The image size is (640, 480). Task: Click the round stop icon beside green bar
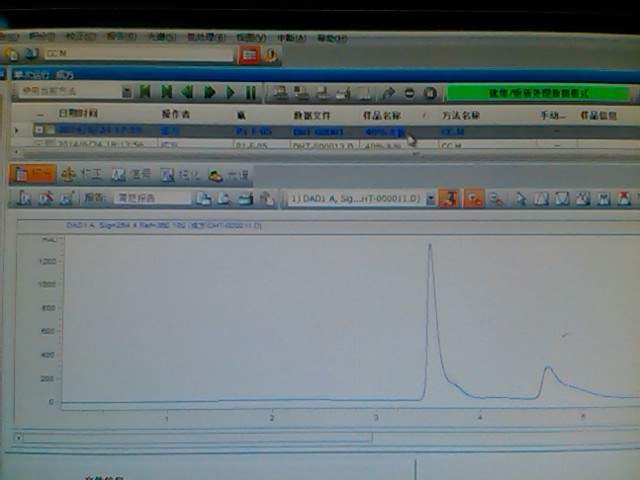[430, 93]
